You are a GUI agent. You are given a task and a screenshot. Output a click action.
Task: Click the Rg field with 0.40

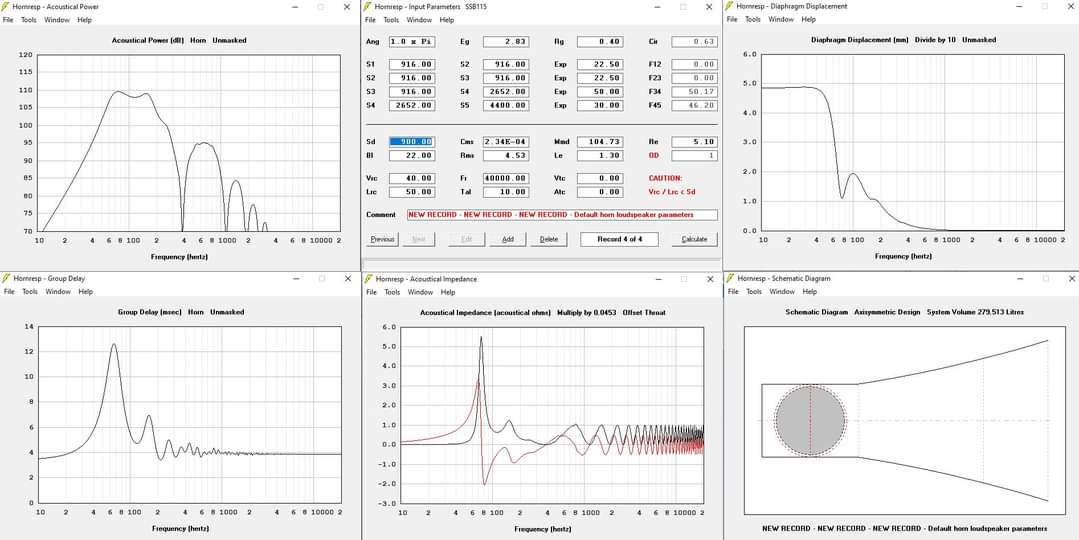(x=599, y=42)
